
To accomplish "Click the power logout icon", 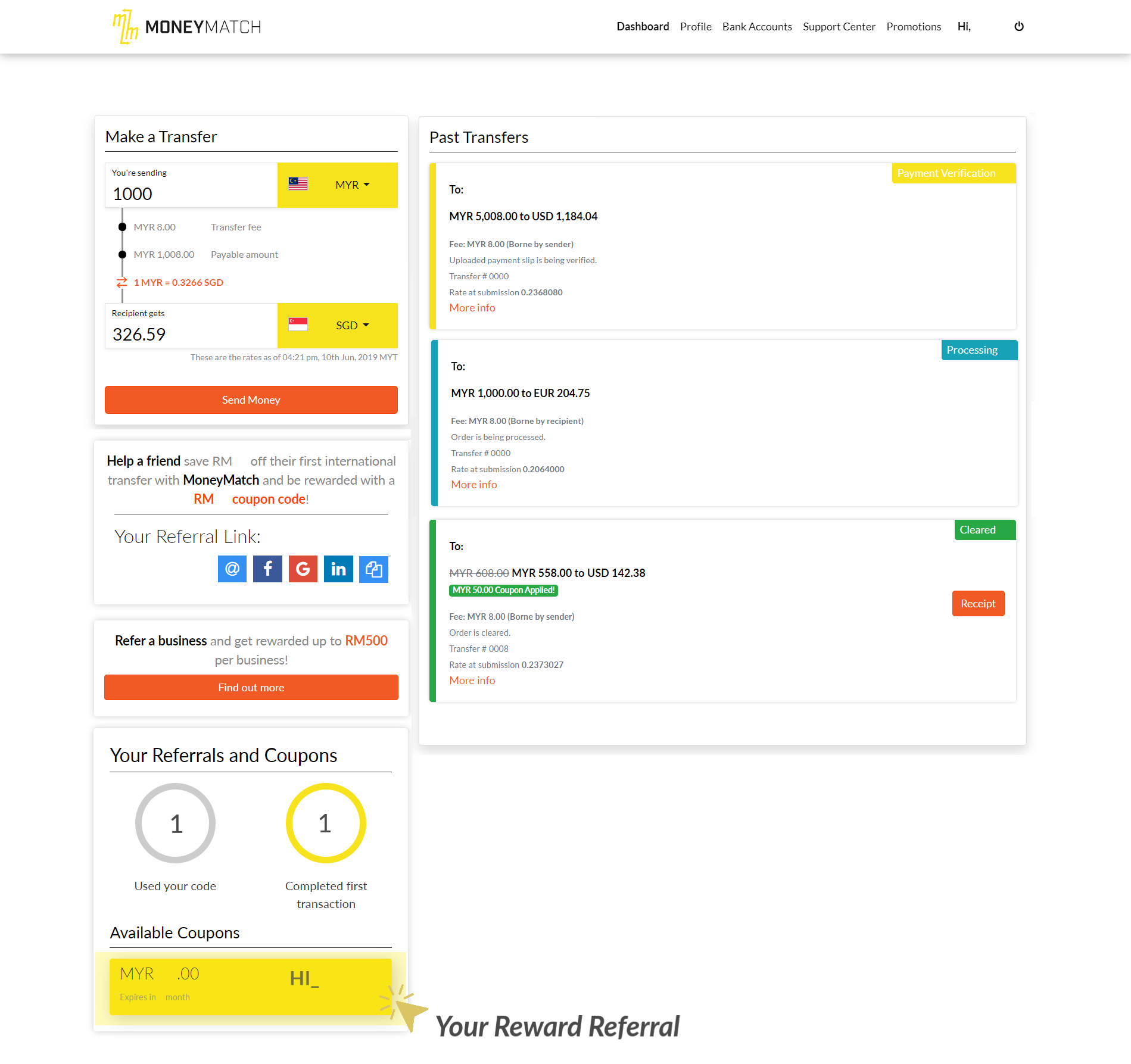I will pos(1018,26).
